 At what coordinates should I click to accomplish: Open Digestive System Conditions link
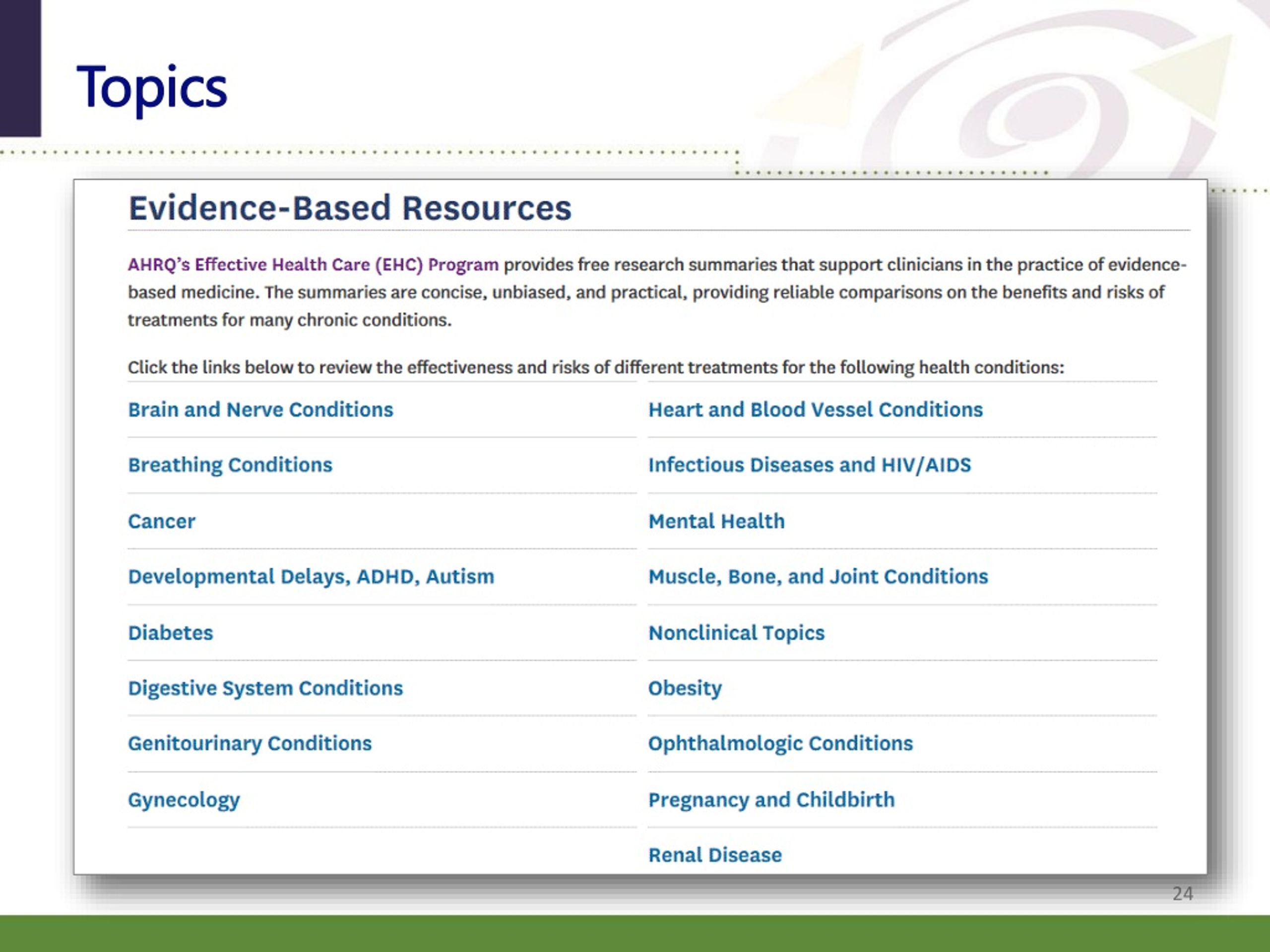coord(265,688)
